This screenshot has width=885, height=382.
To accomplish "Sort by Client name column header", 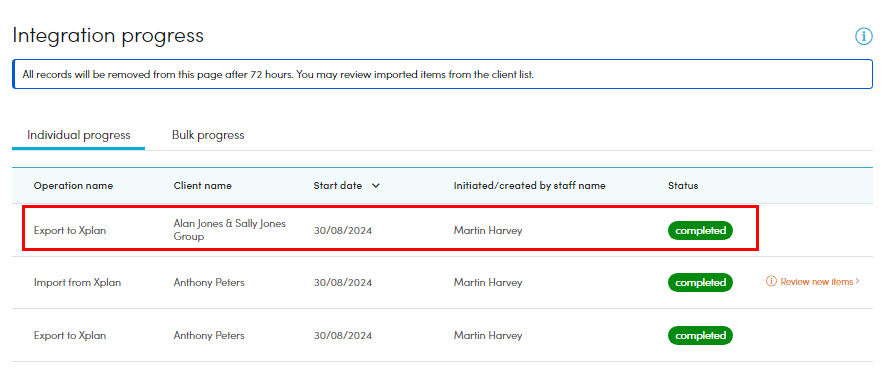I will (203, 186).
